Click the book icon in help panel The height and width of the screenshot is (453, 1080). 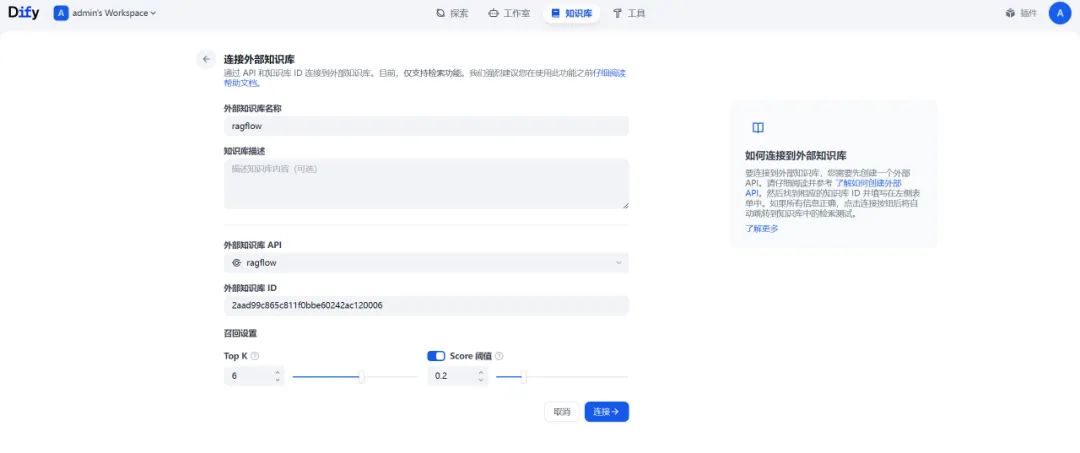pos(758,127)
